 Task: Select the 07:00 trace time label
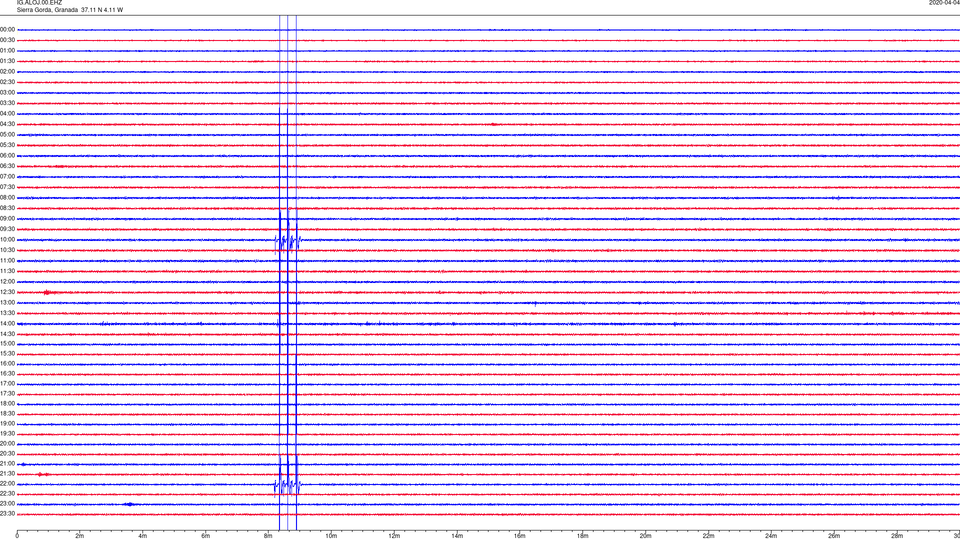pos(7,177)
